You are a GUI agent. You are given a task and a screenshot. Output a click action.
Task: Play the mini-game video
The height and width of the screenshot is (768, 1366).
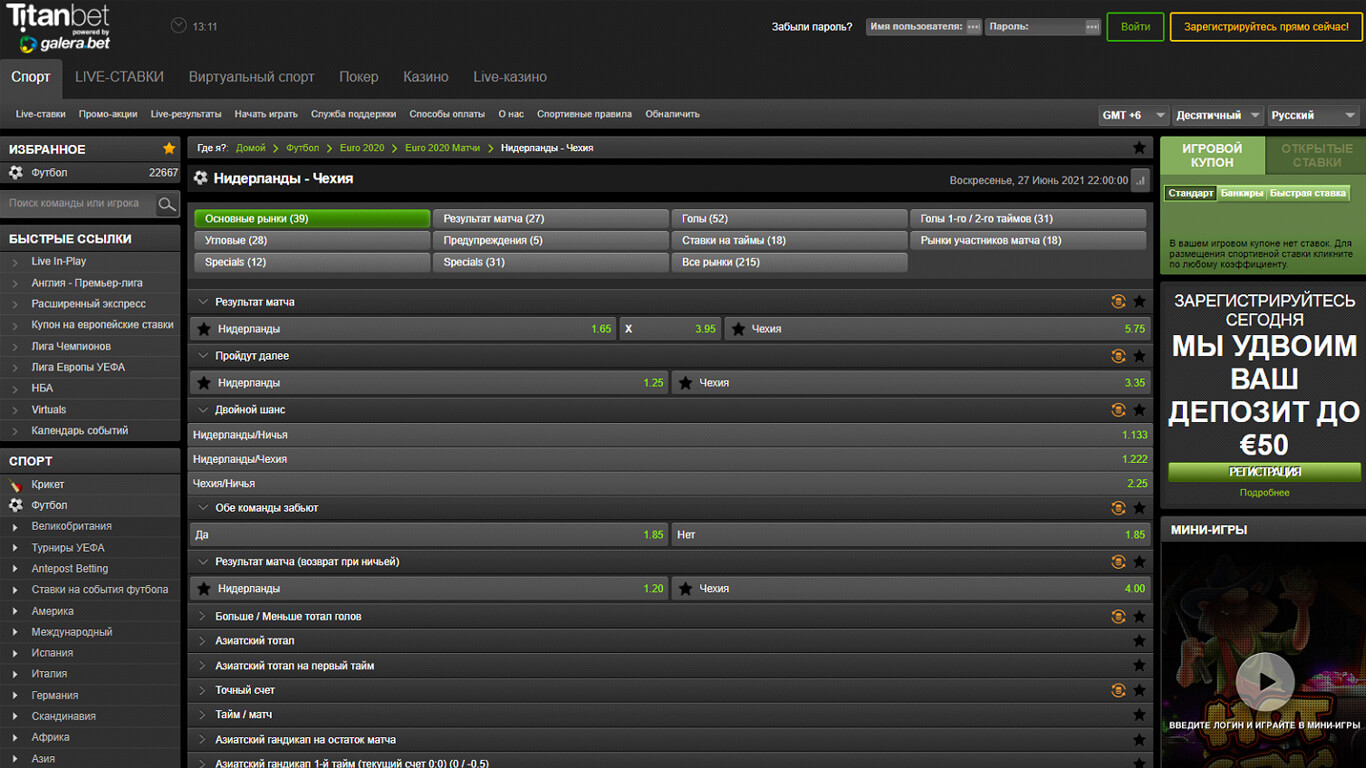1265,682
